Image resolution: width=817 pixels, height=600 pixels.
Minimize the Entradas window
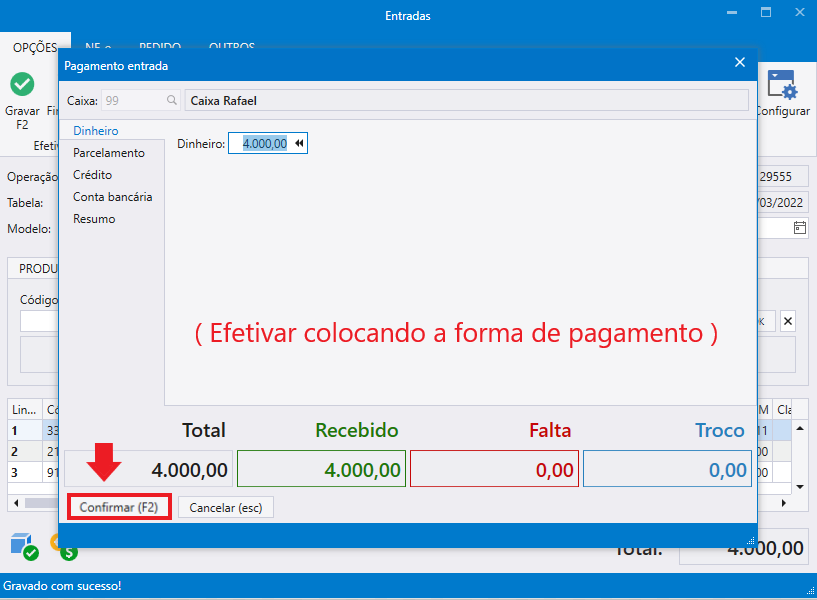tap(732, 12)
